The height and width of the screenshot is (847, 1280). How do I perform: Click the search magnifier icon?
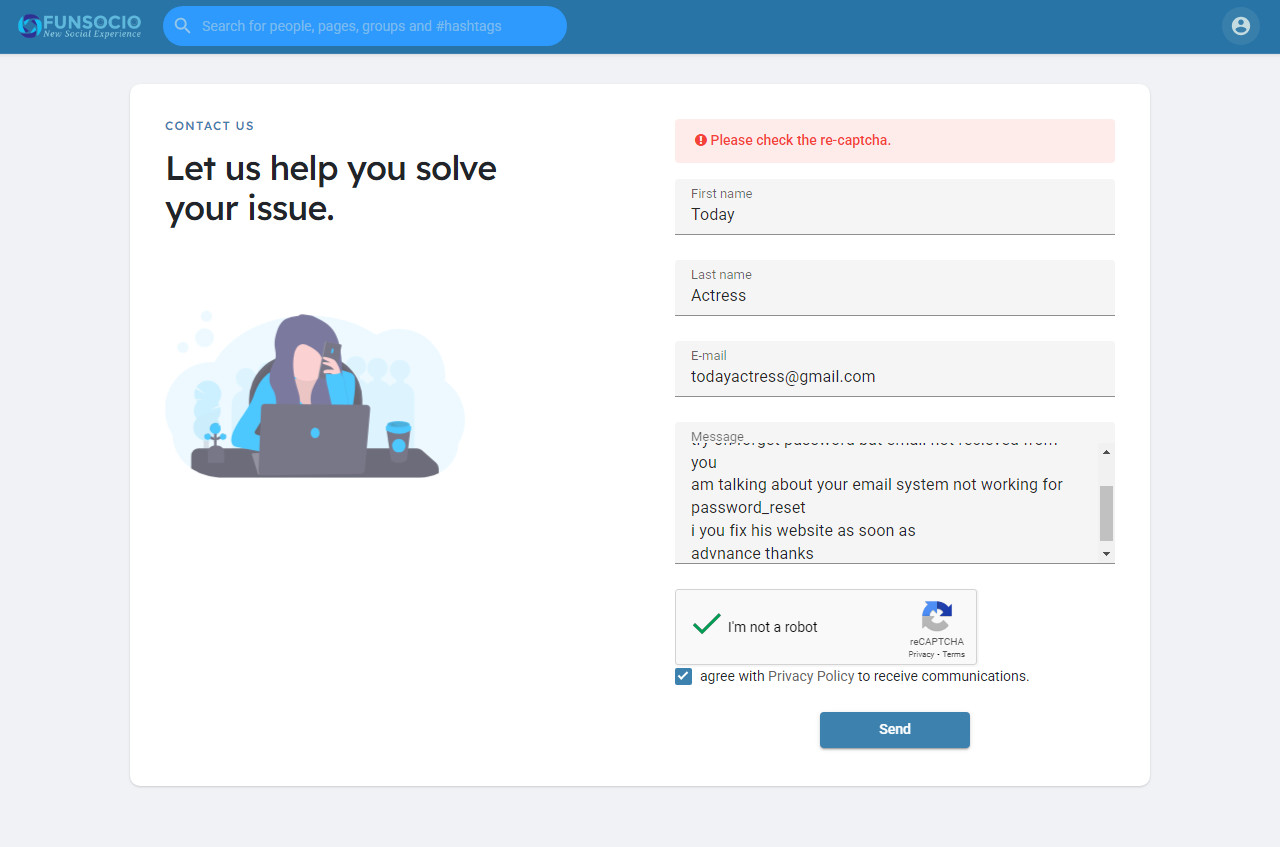pos(182,26)
